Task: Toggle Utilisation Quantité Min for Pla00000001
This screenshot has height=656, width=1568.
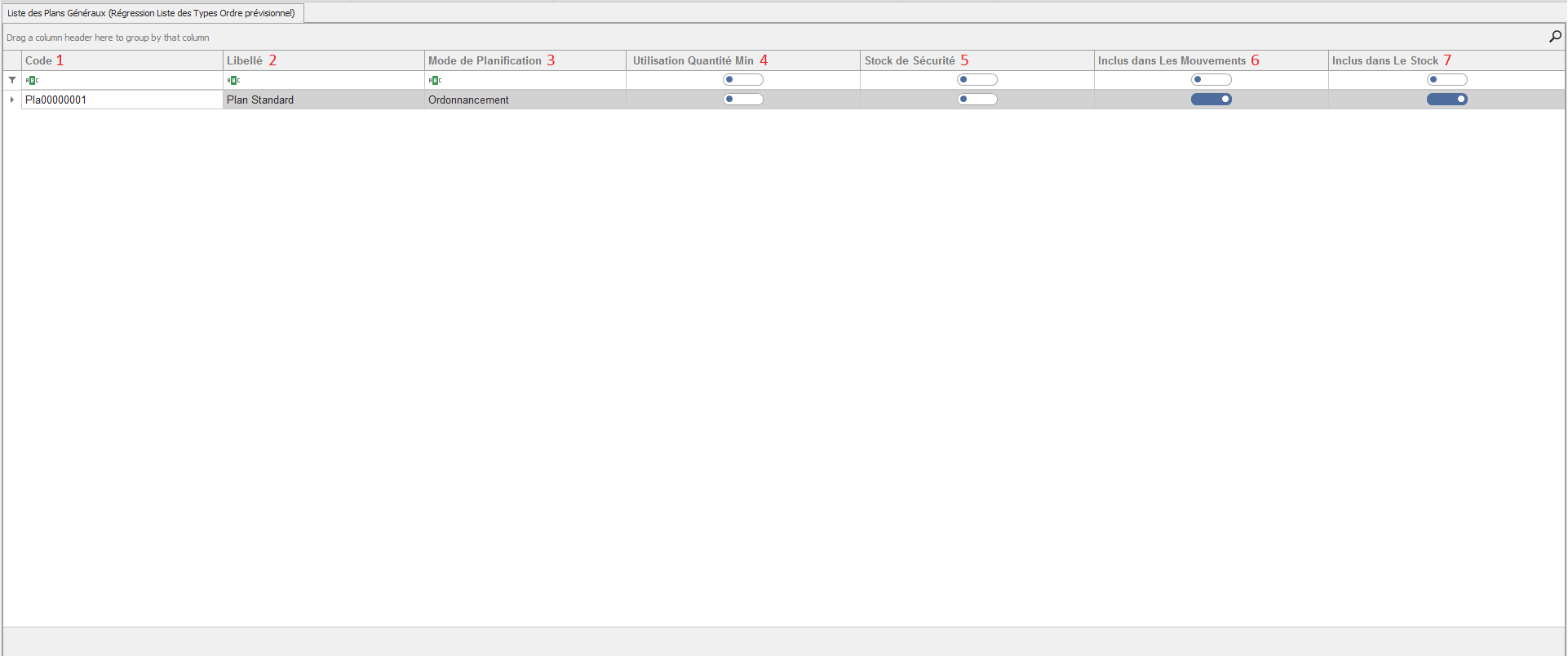Action: pyautogui.click(x=742, y=100)
